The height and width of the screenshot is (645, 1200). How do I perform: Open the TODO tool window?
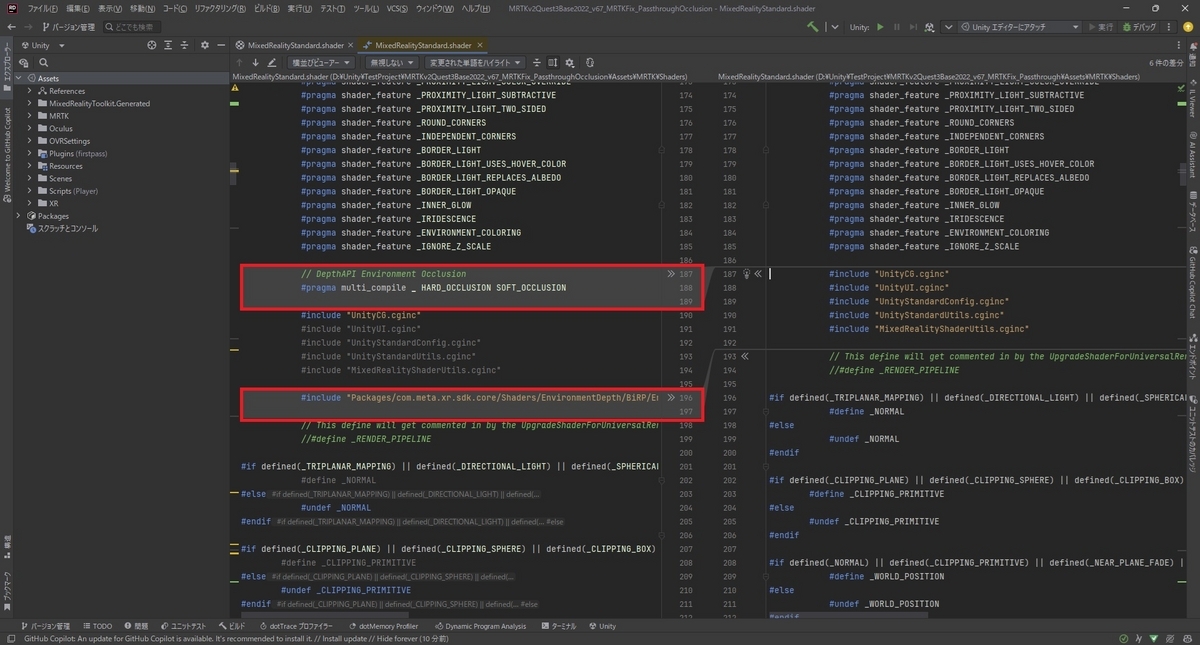98,626
